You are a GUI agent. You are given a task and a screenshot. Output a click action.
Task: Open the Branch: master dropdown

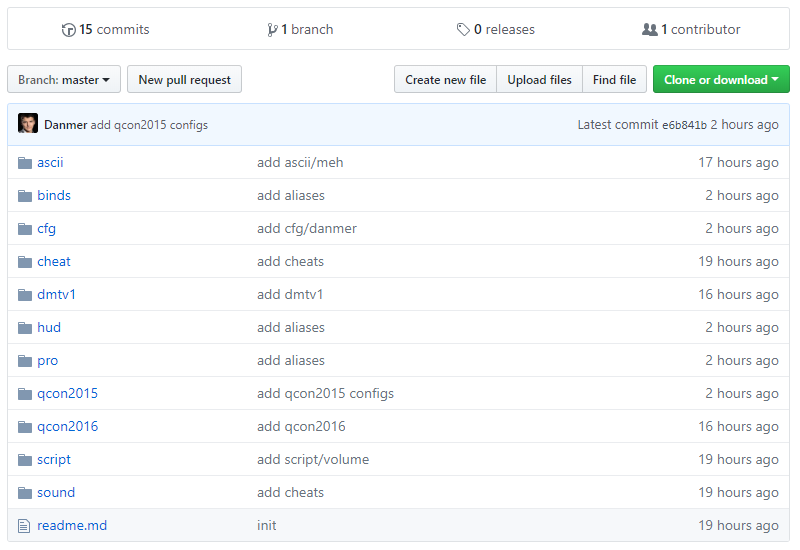(64, 80)
